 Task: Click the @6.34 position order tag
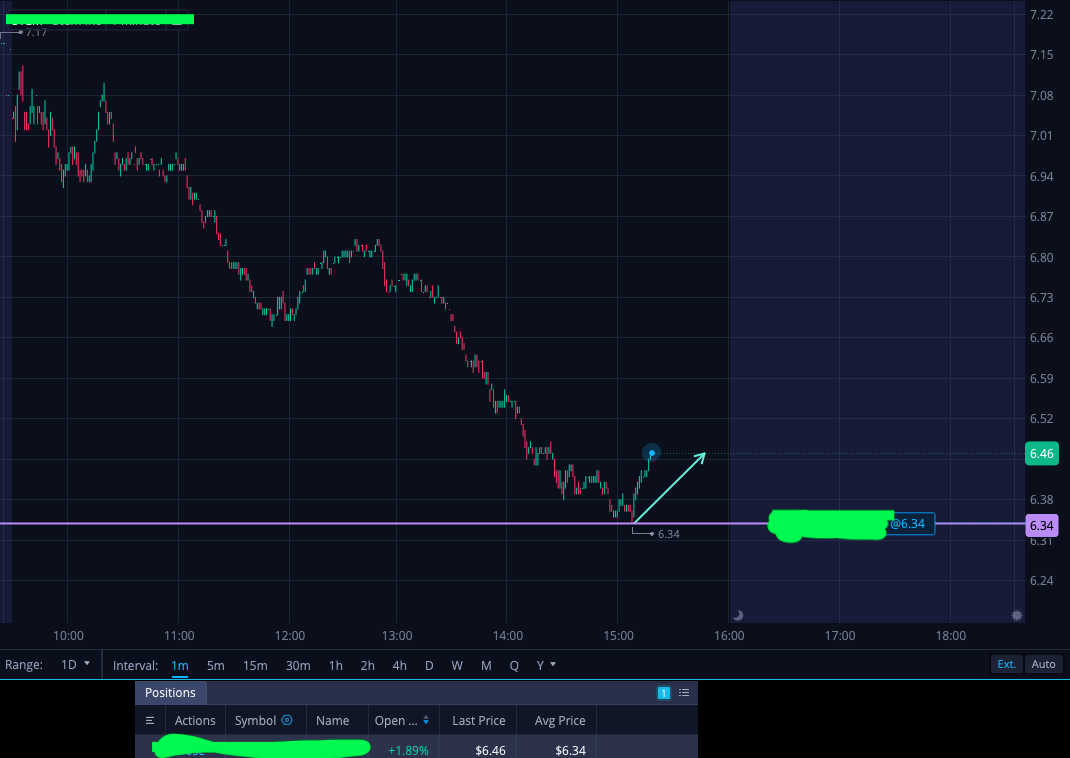pos(908,524)
